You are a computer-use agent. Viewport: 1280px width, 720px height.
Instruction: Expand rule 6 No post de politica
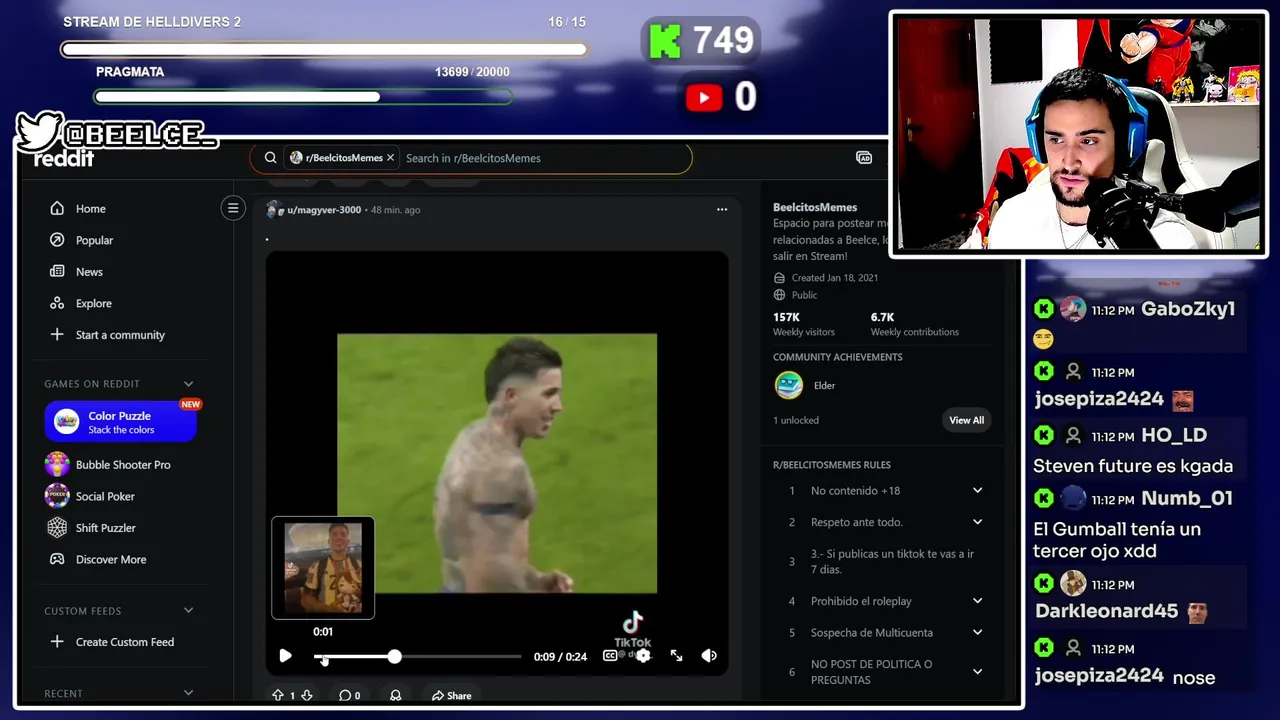coord(977,672)
